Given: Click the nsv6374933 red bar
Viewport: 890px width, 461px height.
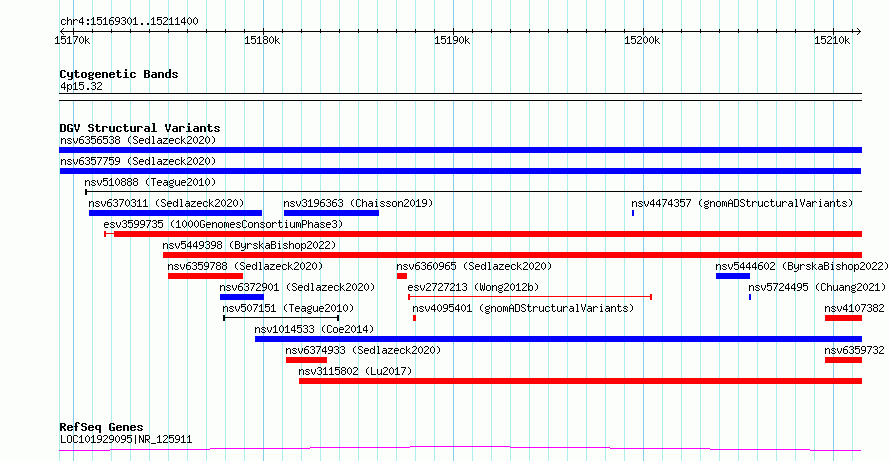Looking at the screenshot, I should click(307, 360).
